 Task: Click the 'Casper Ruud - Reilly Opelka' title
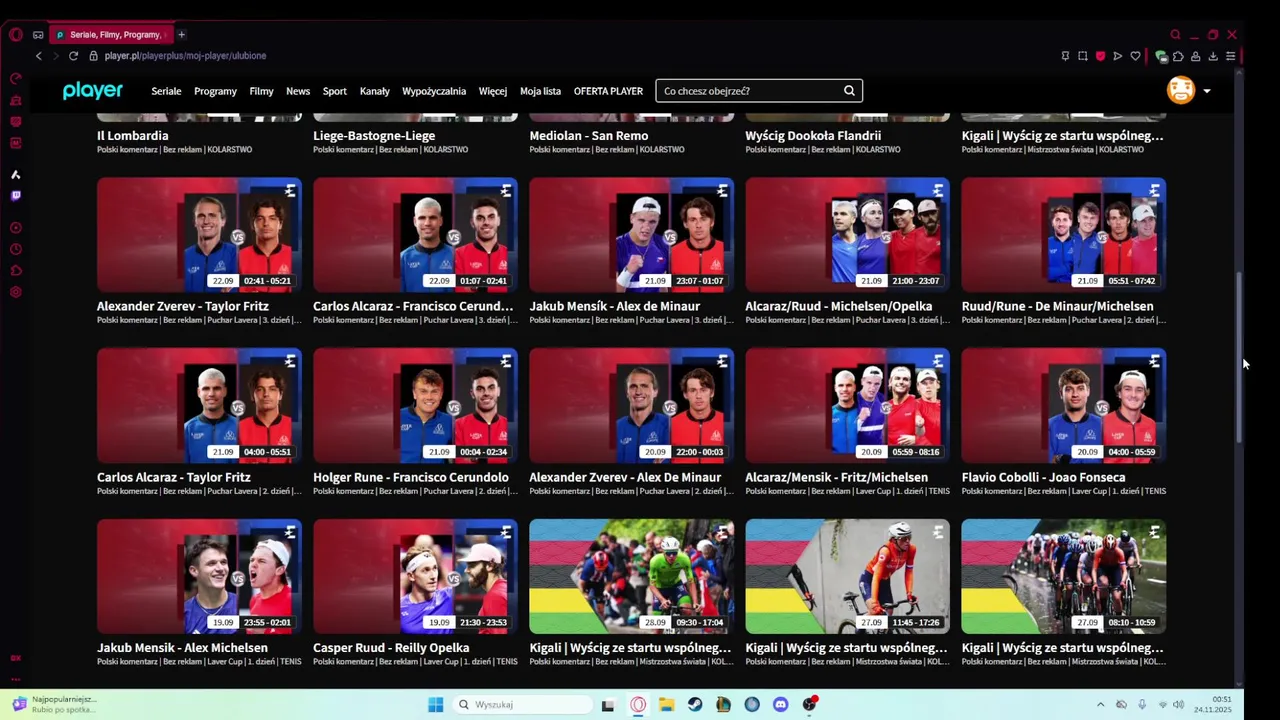[391, 648]
